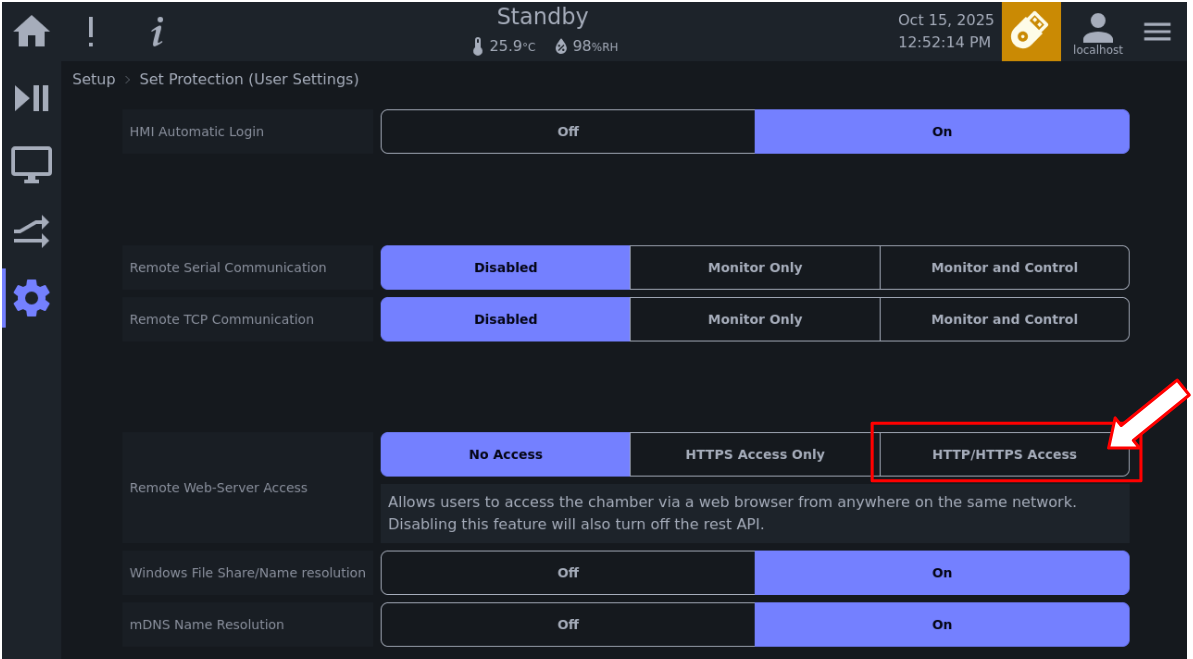Click the Setup breadcrumb link
Viewport: 1193px width, 659px height.
94,79
